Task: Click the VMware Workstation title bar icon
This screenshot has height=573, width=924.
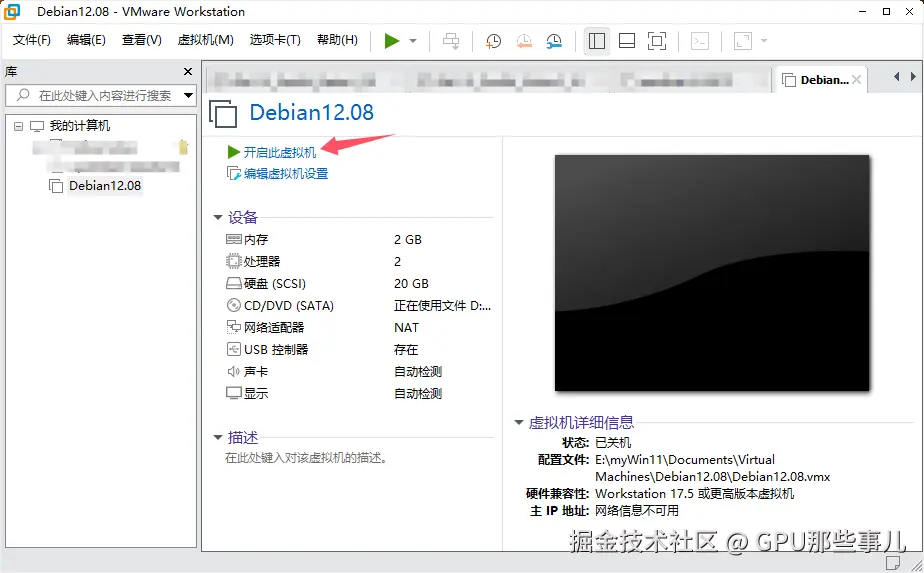Action: [12, 12]
